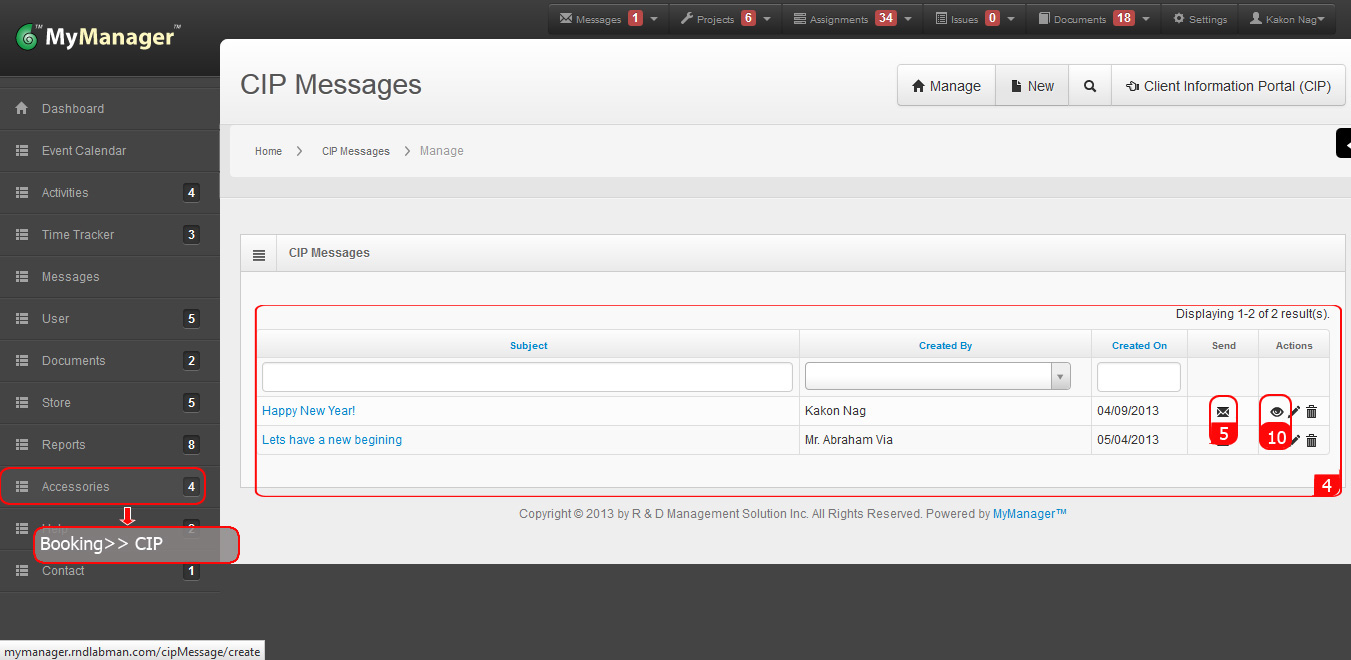Sort the table by Created On column

point(1139,346)
